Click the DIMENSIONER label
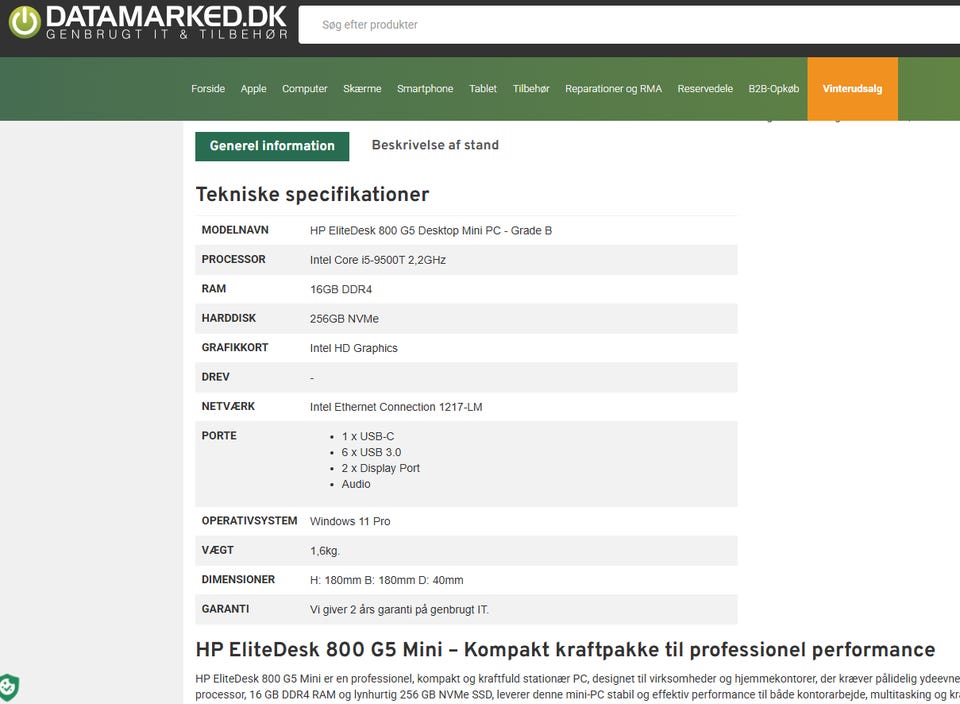The width and height of the screenshot is (960, 704). [x=238, y=580]
